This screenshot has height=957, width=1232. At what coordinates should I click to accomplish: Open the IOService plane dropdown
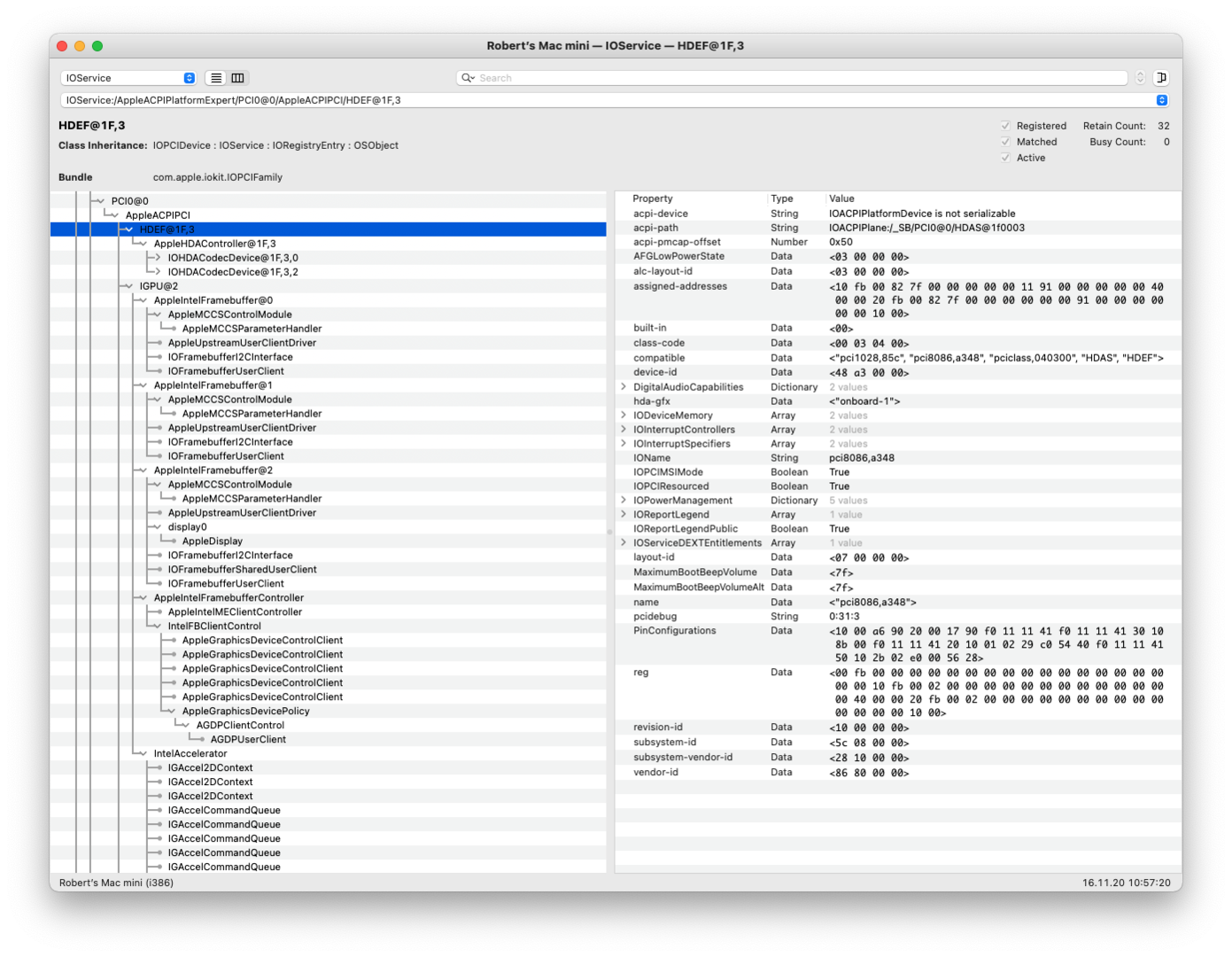pyautogui.click(x=128, y=78)
